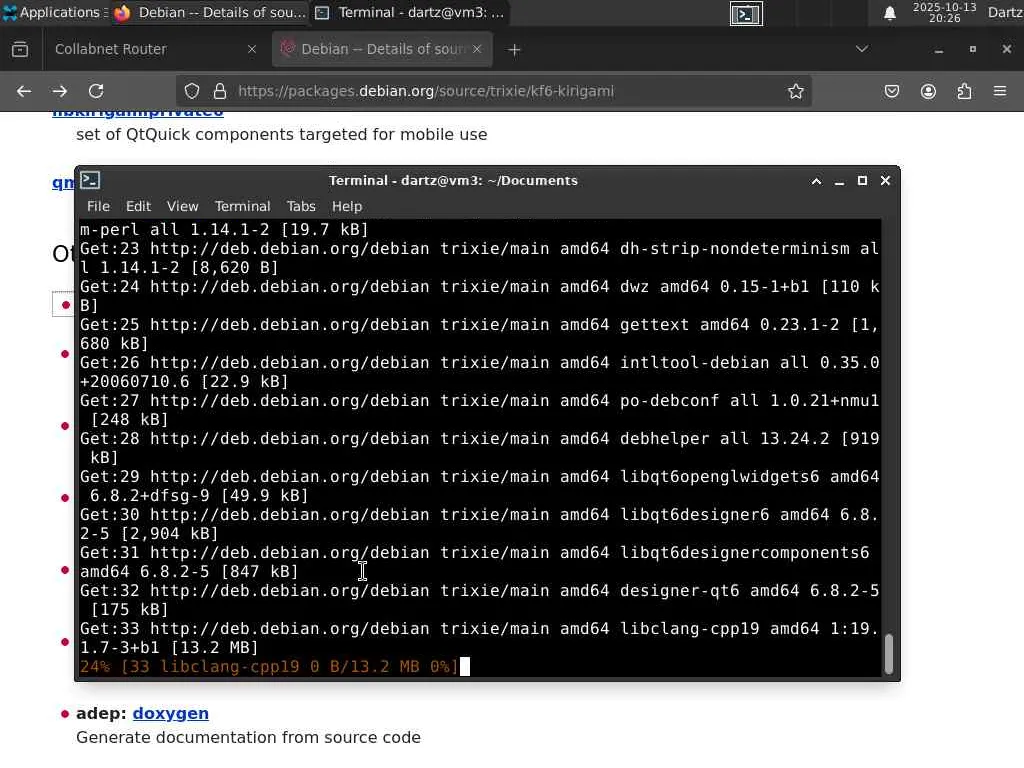The height and width of the screenshot is (768, 1024).
Task: Open the doxygen package link
Action: [x=170, y=713]
